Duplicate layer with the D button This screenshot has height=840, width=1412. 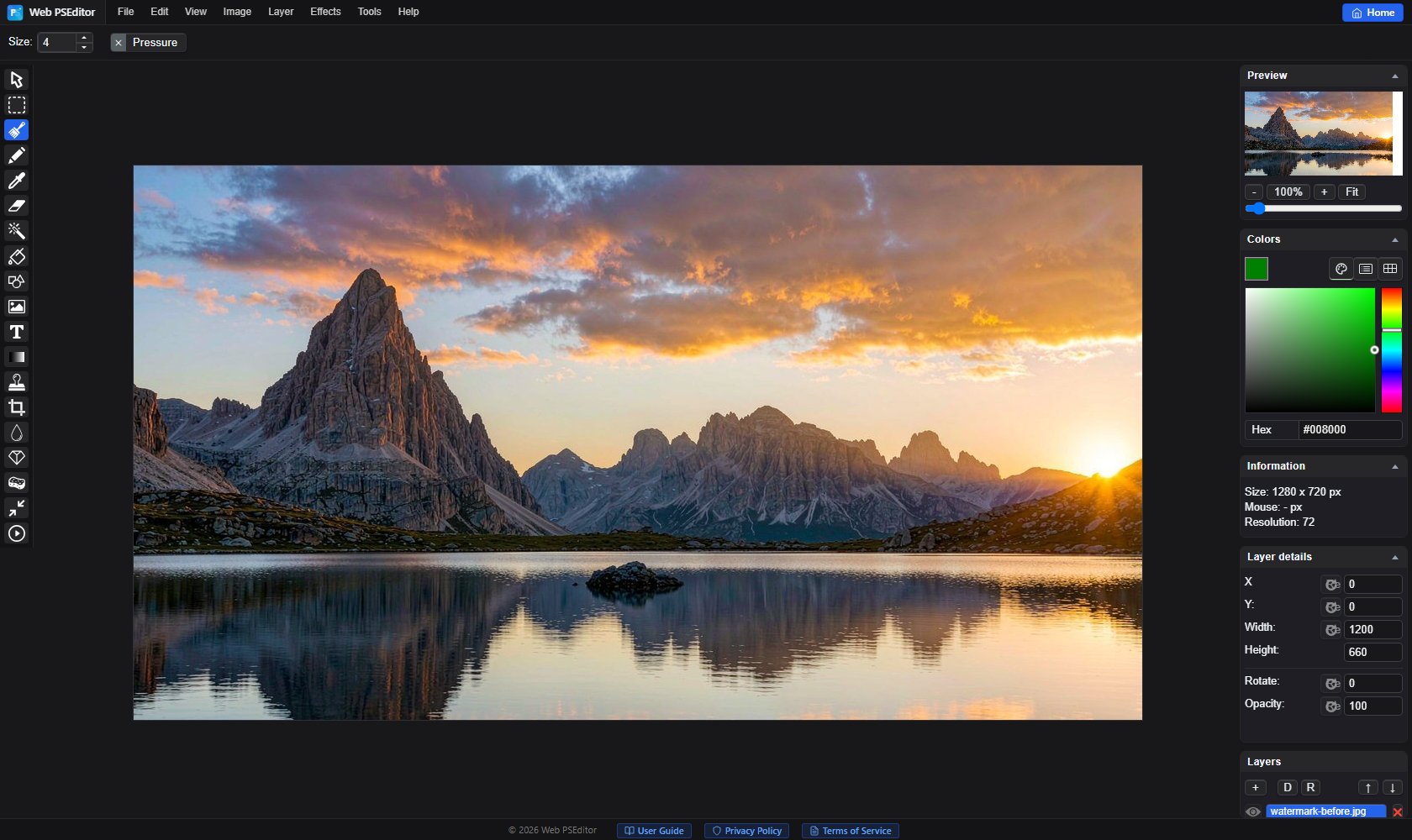click(1288, 787)
